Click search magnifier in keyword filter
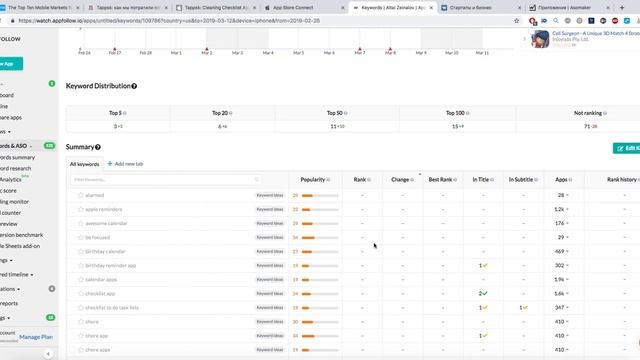The width and height of the screenshot is (640, 360). click(257, 180)
